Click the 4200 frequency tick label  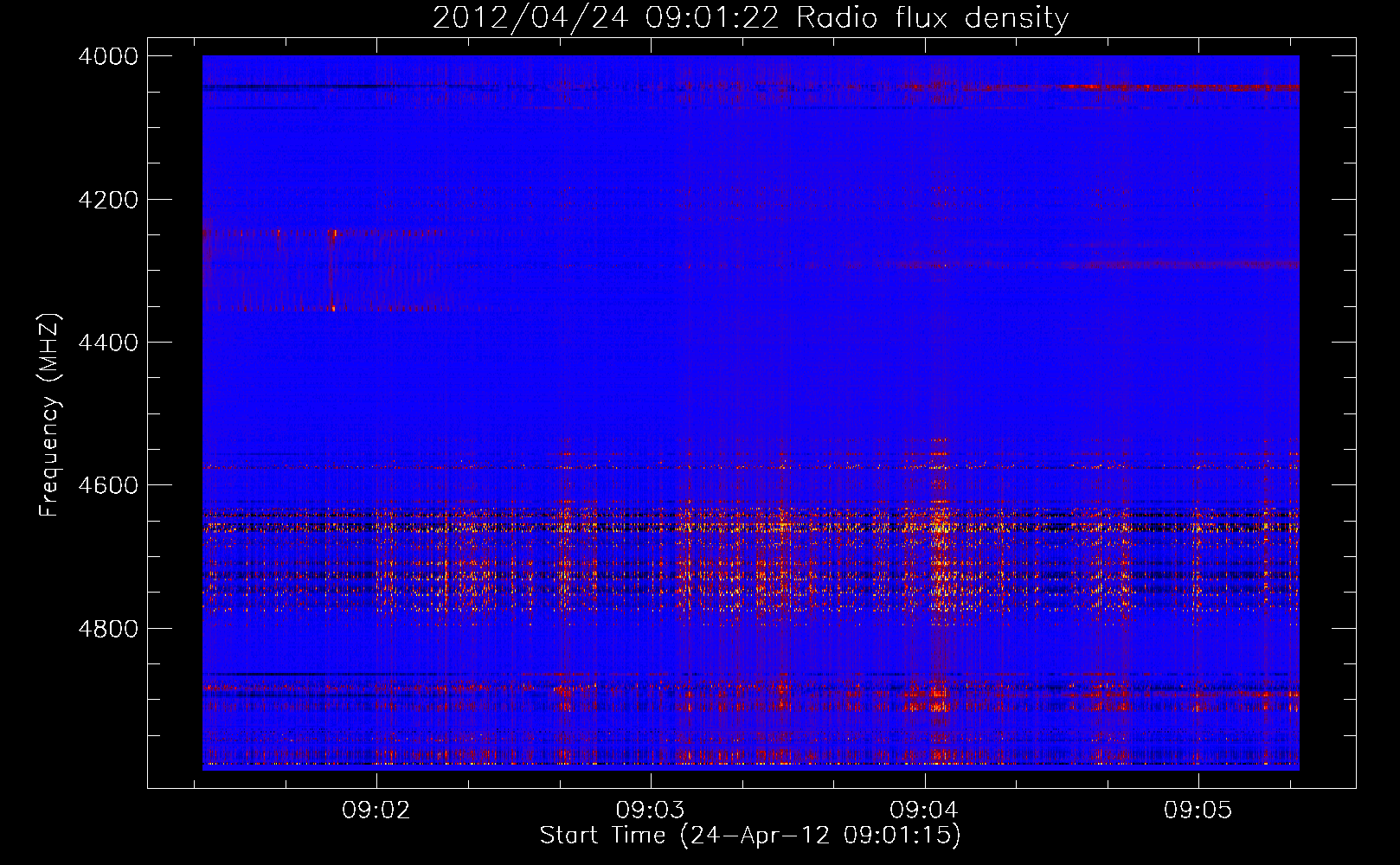108,200
